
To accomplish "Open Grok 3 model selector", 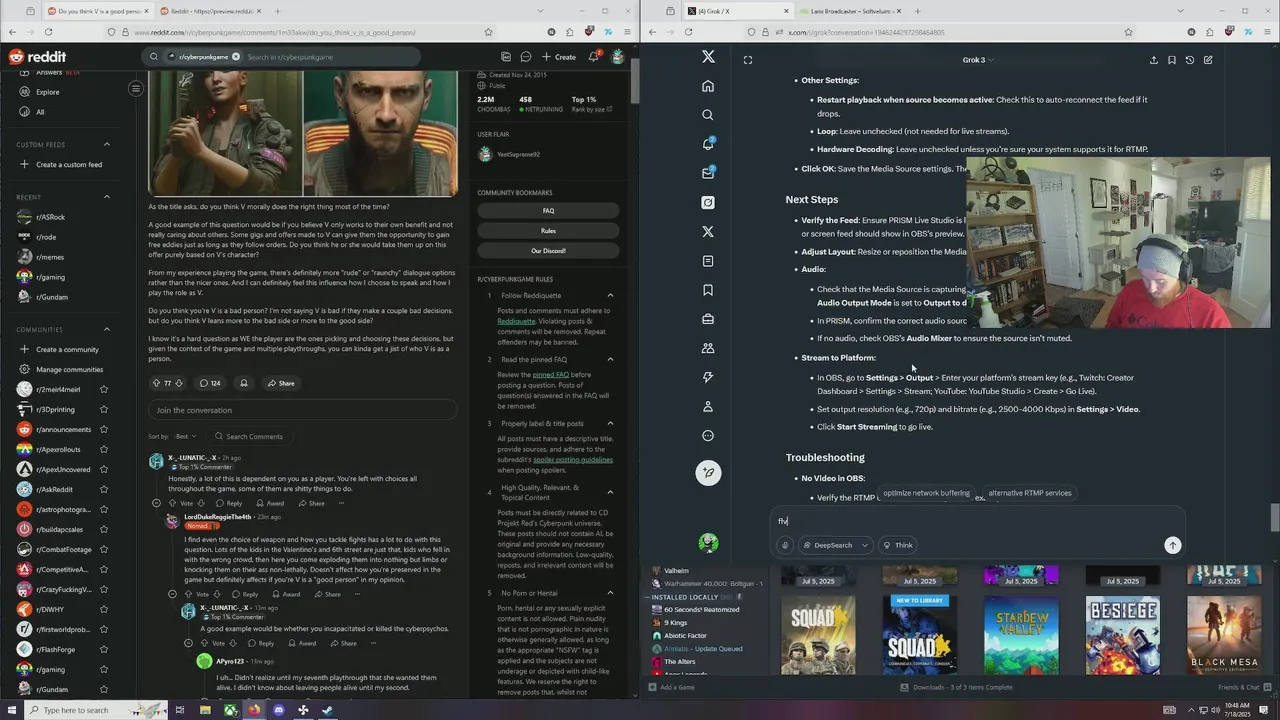I will point(978,60).
